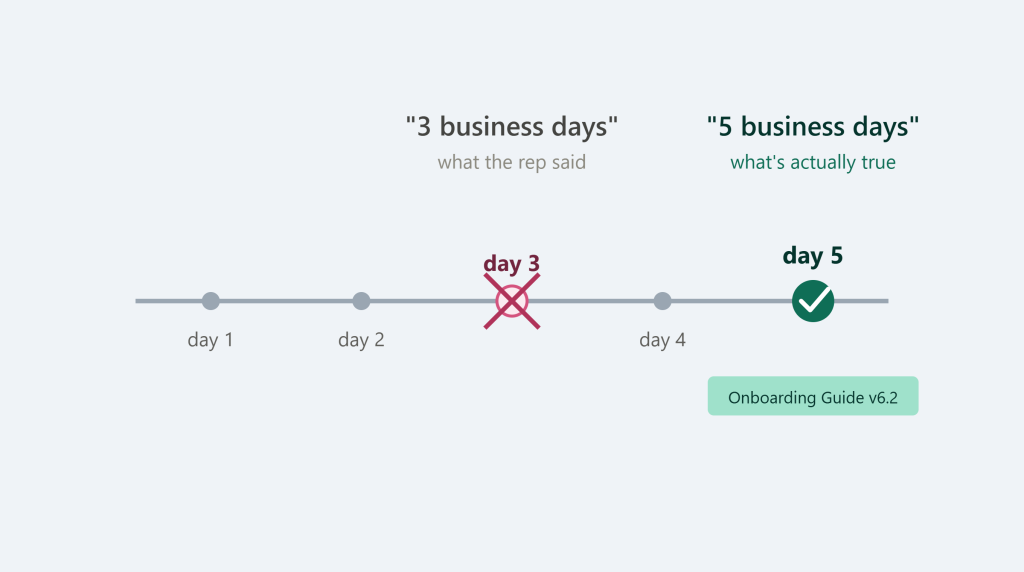Viewport: 1024px width, 572px height.
Task: Click the green checkmark circle at day 5
Action: tap(813, 301)
